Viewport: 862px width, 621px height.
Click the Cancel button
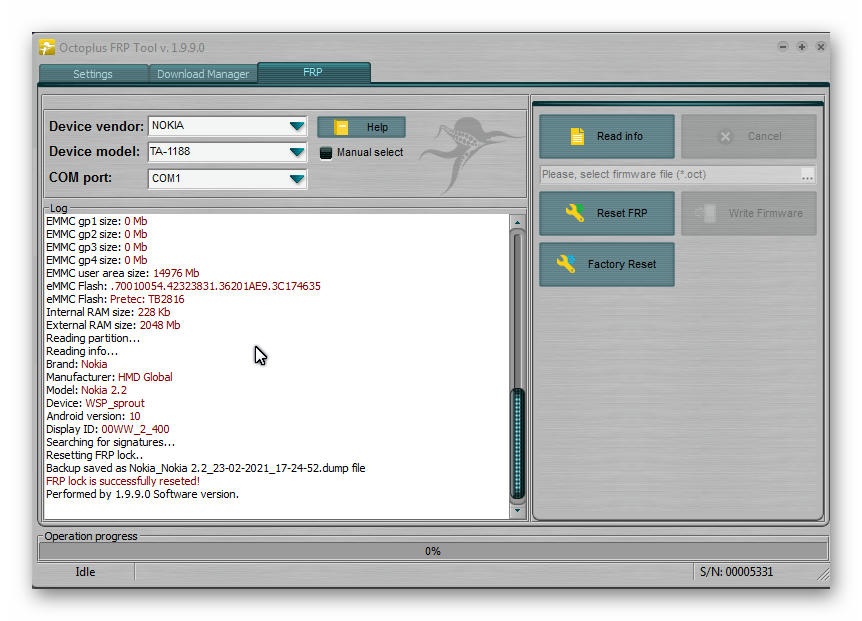point(749,136)
